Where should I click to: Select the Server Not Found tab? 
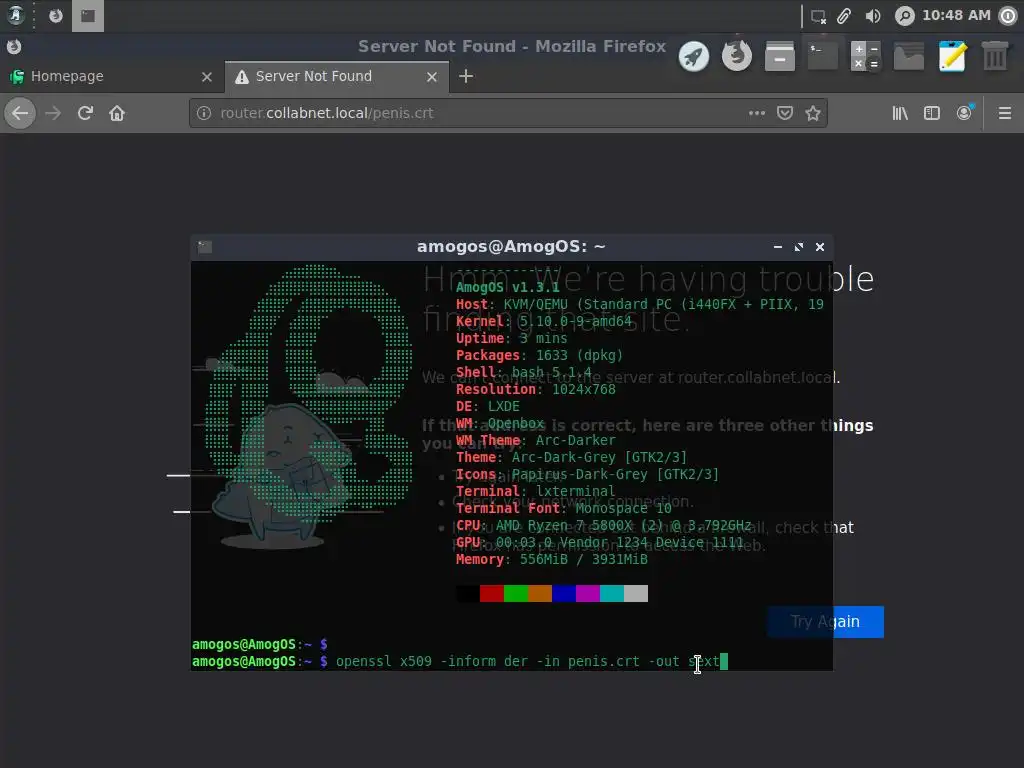point(337,76)
